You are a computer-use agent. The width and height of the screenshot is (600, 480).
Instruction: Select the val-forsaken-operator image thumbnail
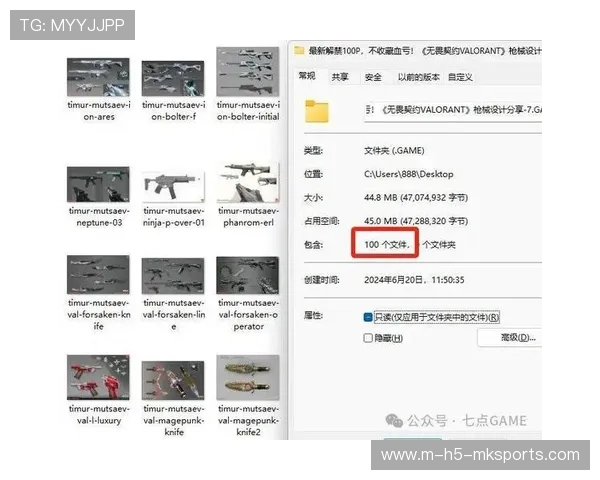coord(248,275)
